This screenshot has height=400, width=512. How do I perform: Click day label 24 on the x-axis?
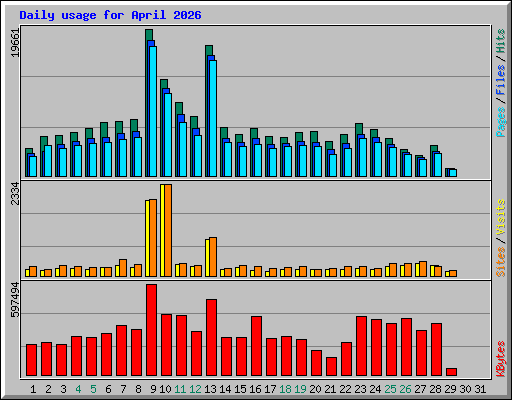[375, 389]
